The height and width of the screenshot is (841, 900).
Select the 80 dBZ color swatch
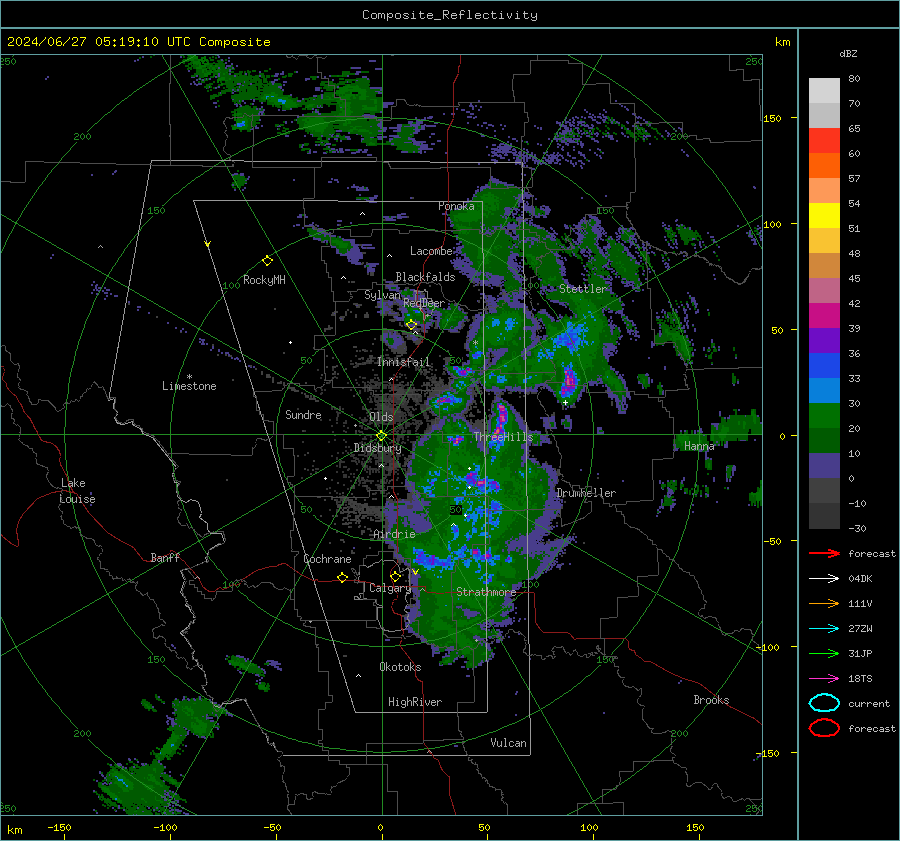[x=824, y=90]
